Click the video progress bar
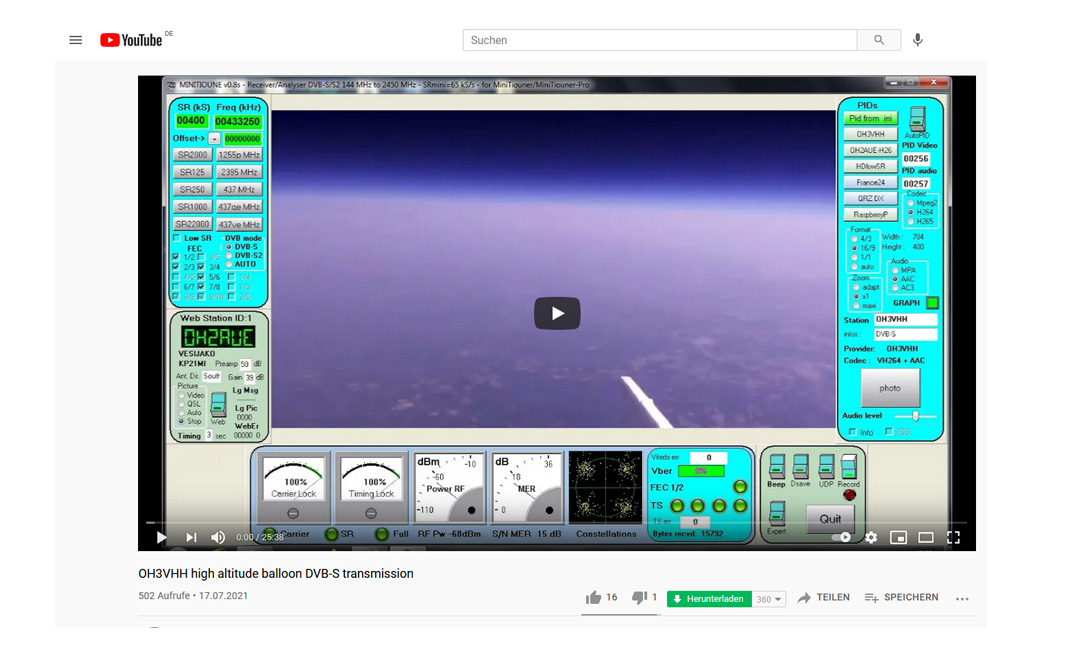 pyautogui.click(x=557, y=522)
